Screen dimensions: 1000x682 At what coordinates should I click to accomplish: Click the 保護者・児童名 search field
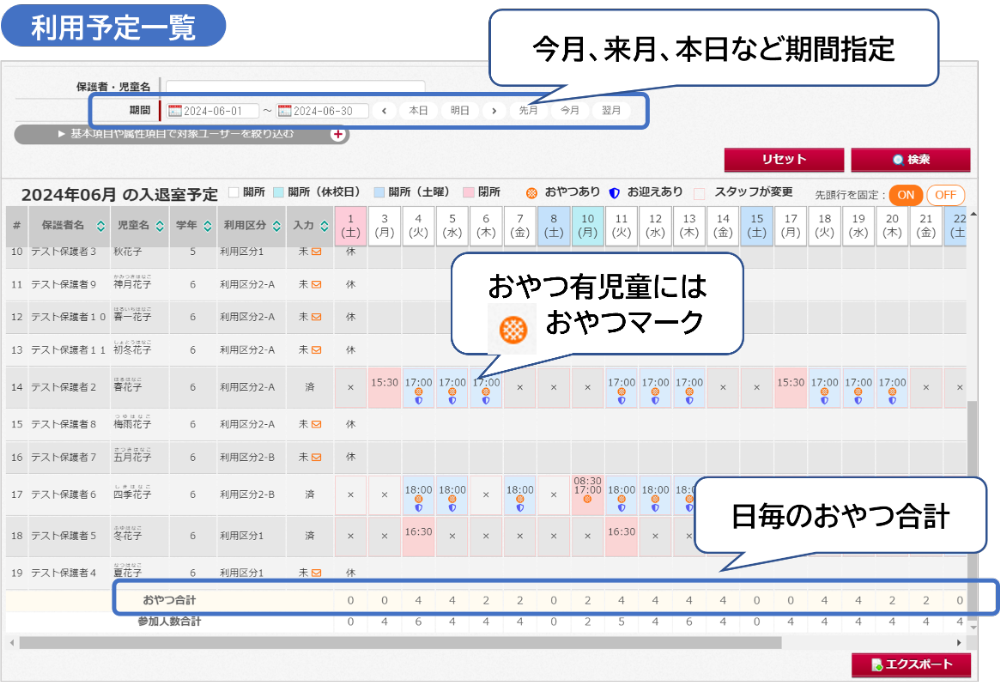(295, 87)
